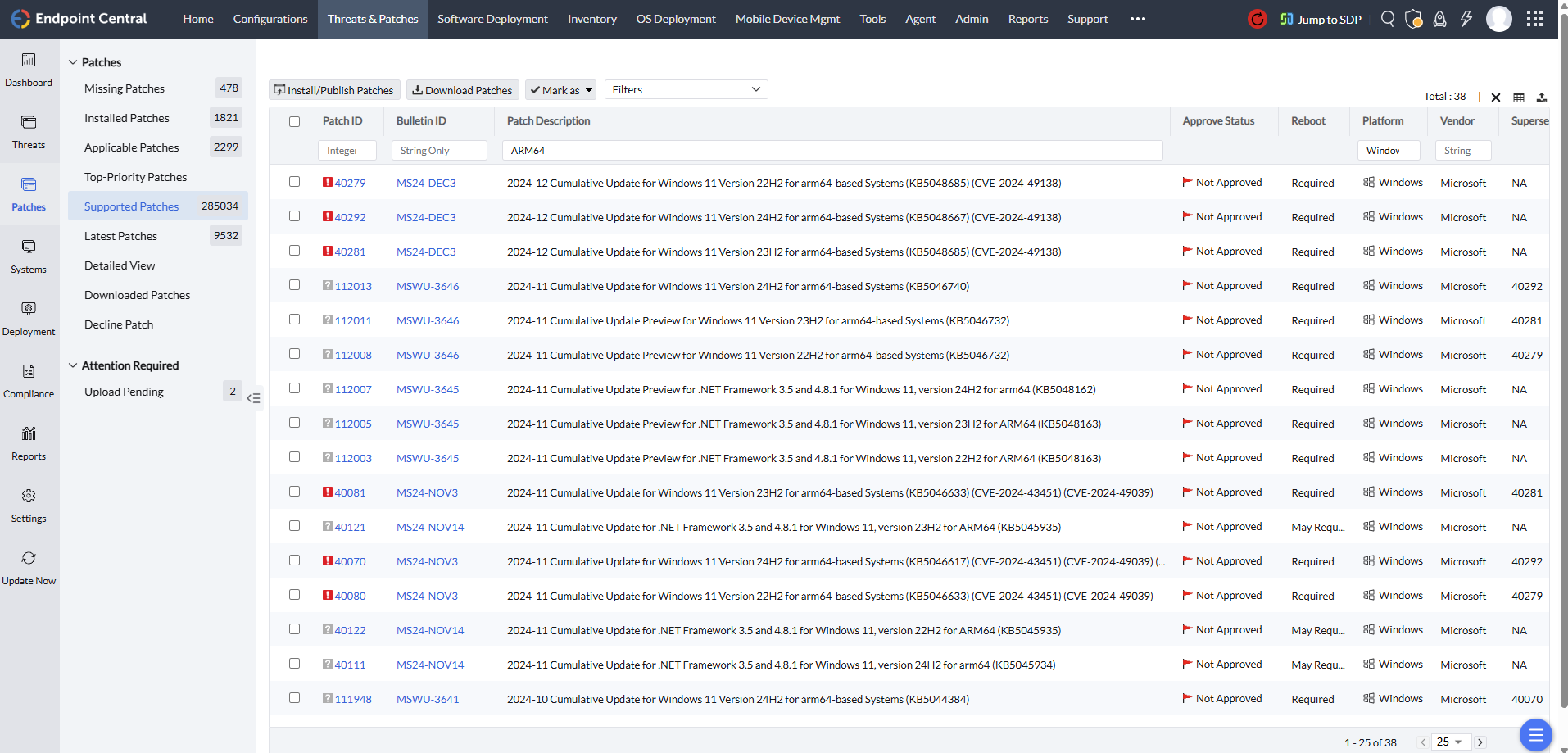
Task: Click the page vertical scrollbar
Action: 1563,361
